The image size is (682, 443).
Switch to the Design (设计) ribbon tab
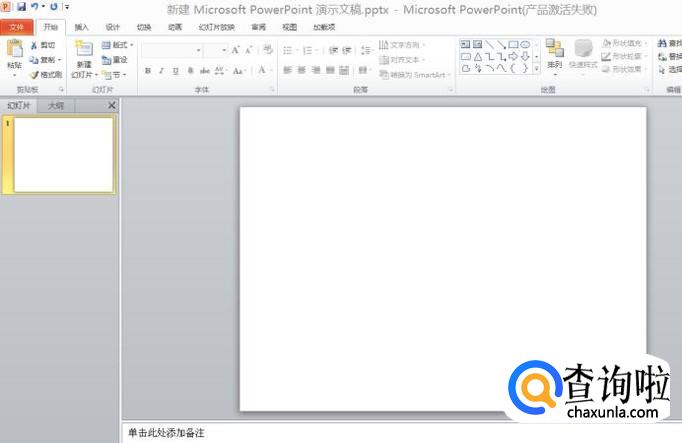112,27
